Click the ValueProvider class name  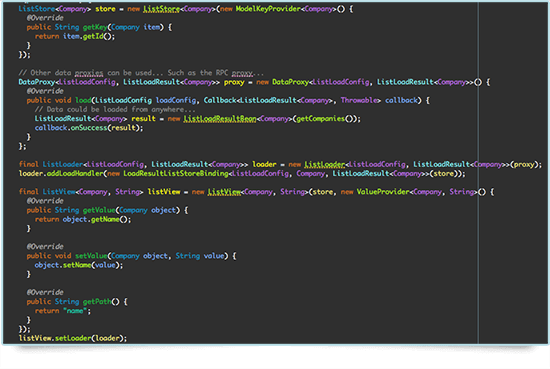click(x=383, y=192)
